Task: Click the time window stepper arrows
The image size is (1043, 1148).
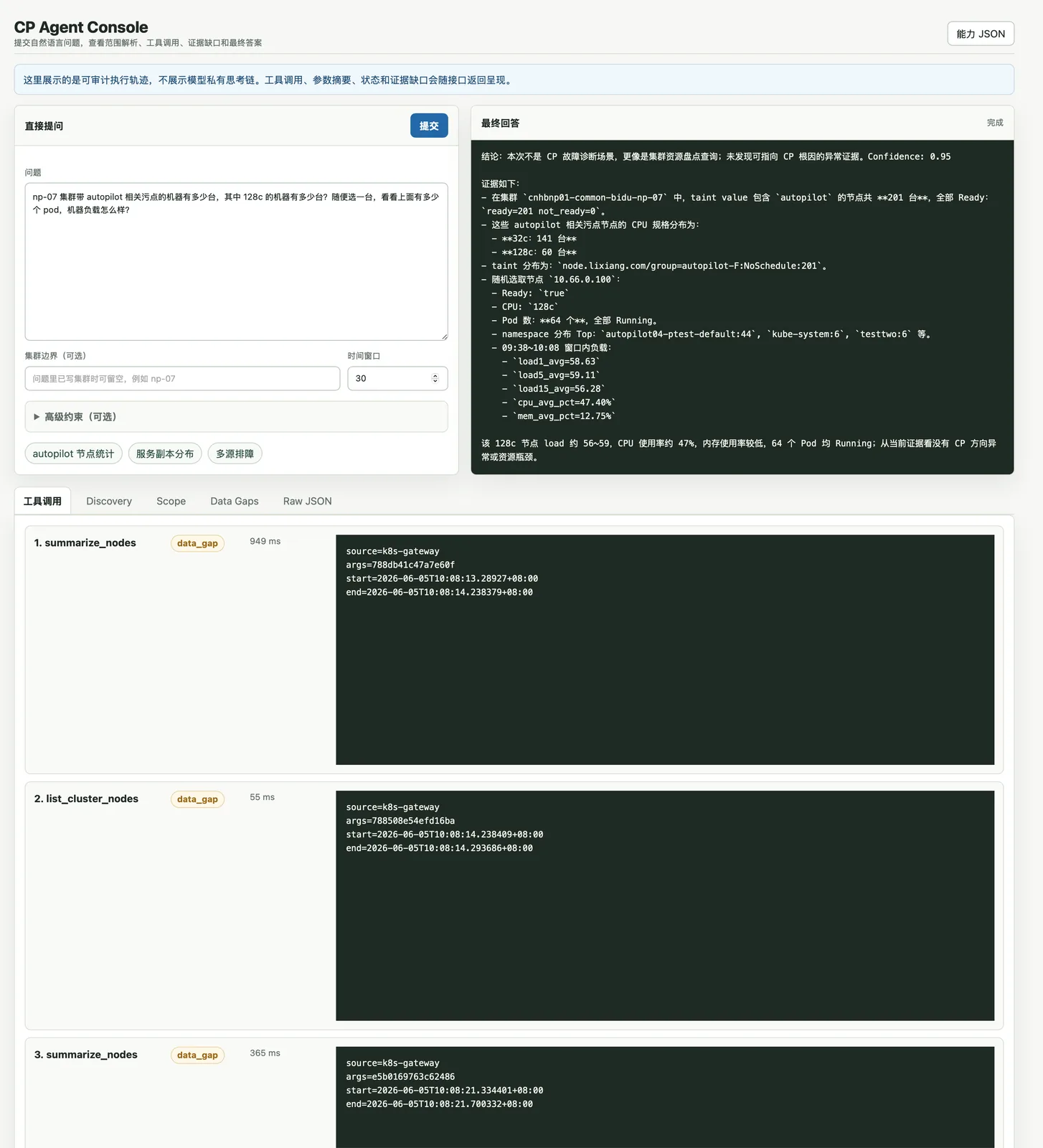Action: [435, 378]
